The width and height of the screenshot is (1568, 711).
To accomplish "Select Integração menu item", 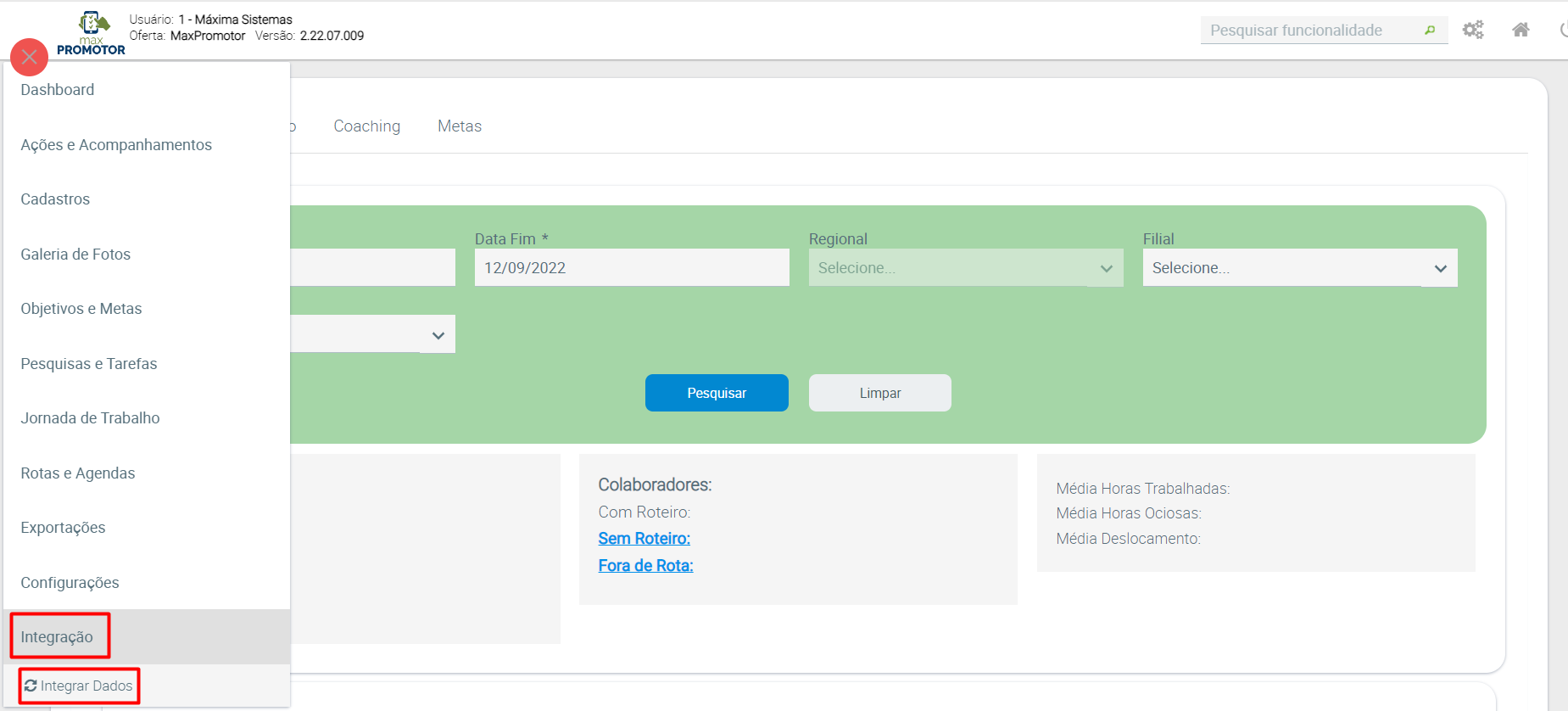I will (x=147, y=637).
